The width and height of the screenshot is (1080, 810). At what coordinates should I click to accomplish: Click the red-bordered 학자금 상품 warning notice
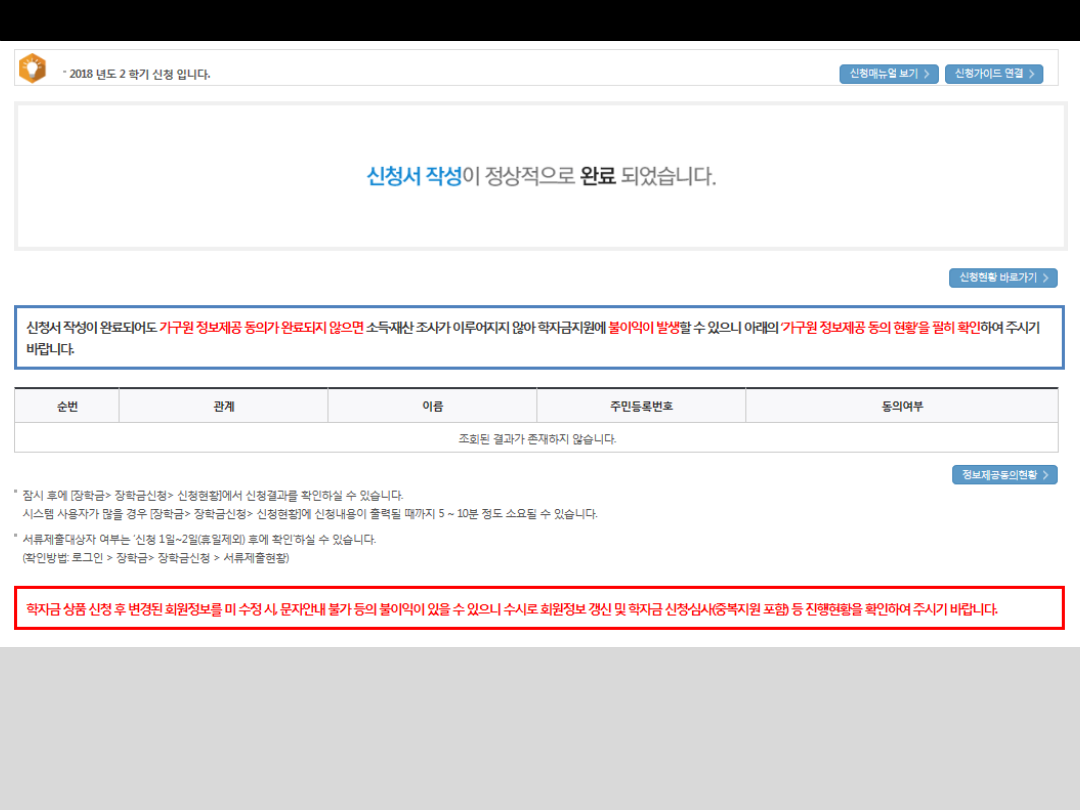pyautogui.click(x=539, y=608)
